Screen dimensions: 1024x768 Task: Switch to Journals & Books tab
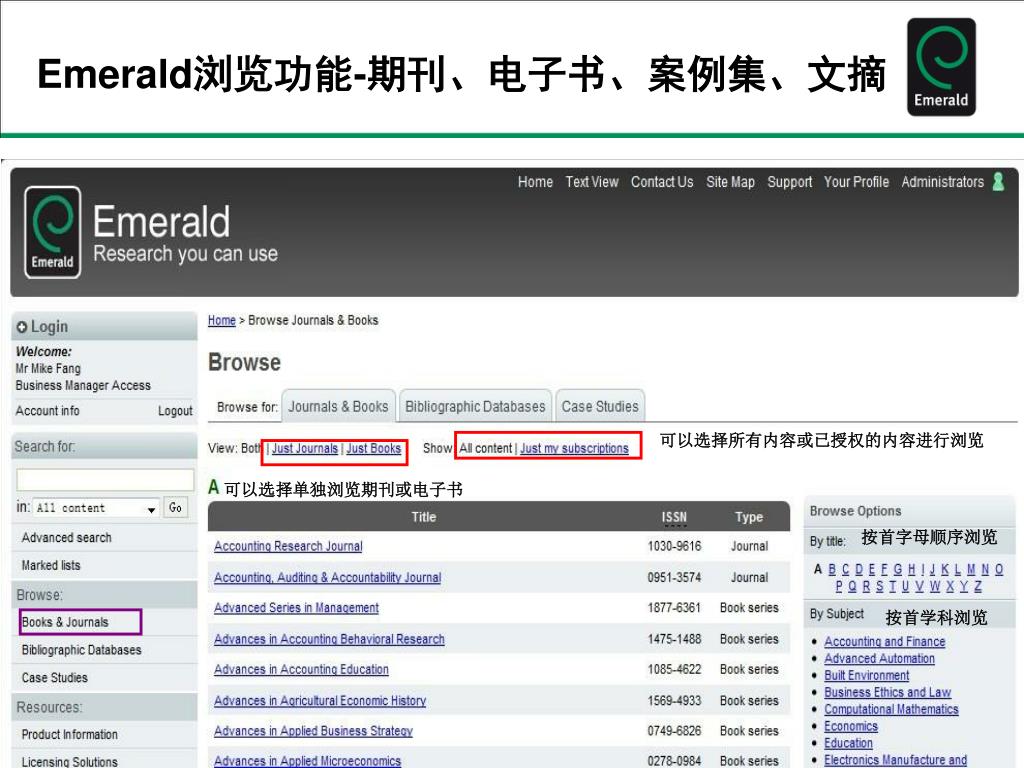click(338, 406)
